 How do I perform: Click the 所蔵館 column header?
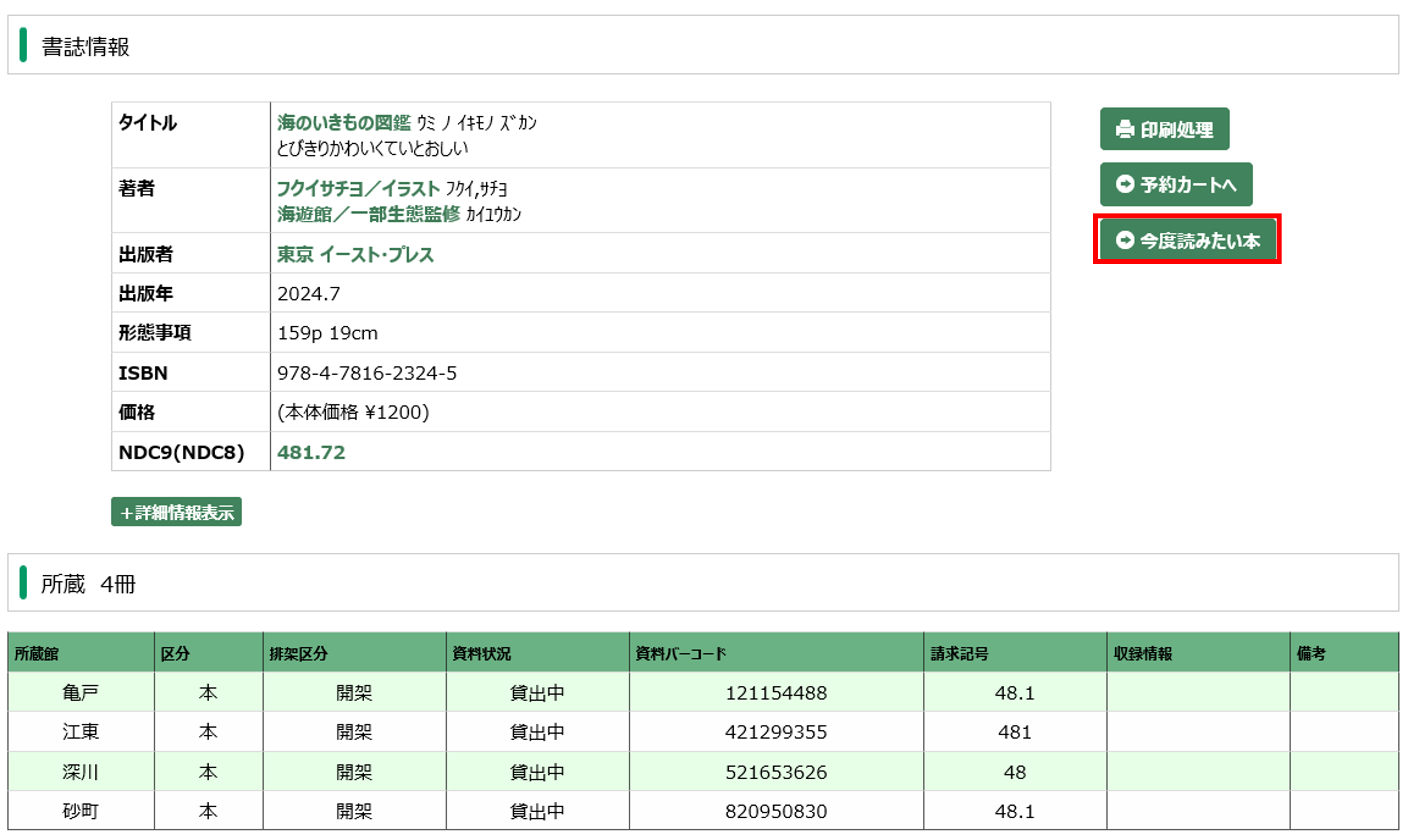tap(36, 653)
